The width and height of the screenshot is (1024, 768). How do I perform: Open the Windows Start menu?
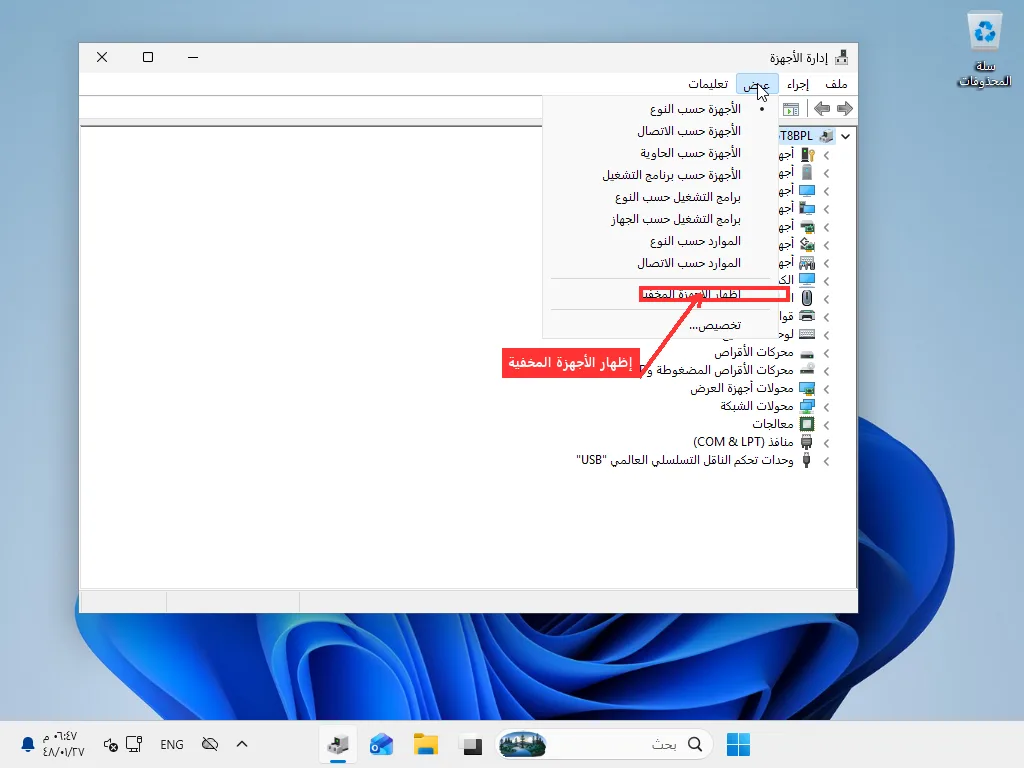[739, 744]
